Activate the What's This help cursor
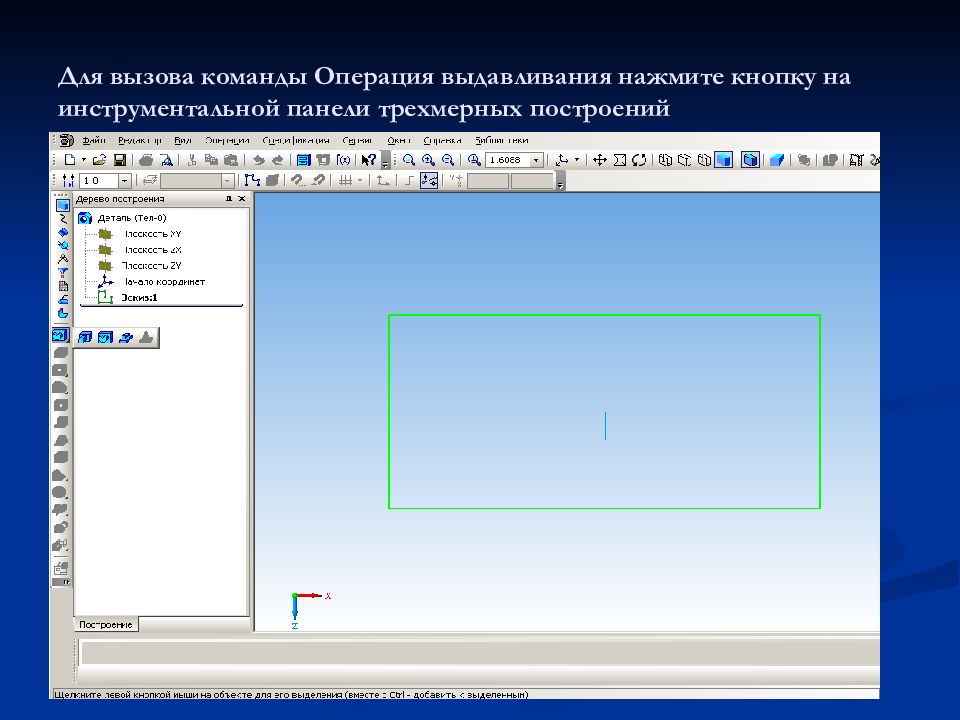The height and width of the screenshot is (720, 960). (x=368, y=160)
